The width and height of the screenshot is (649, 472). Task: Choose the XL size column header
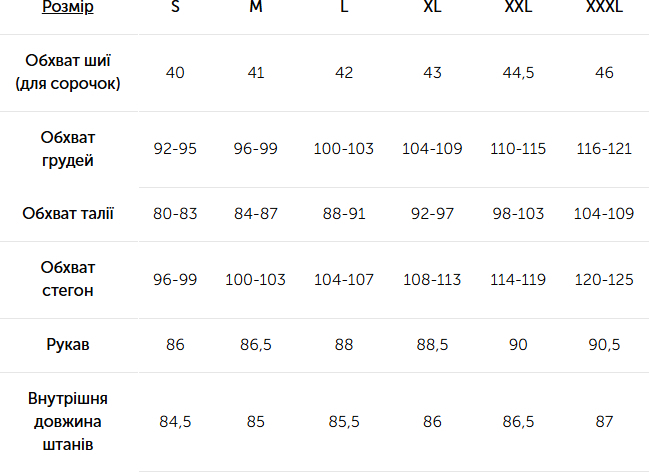(x=432, y=8)
